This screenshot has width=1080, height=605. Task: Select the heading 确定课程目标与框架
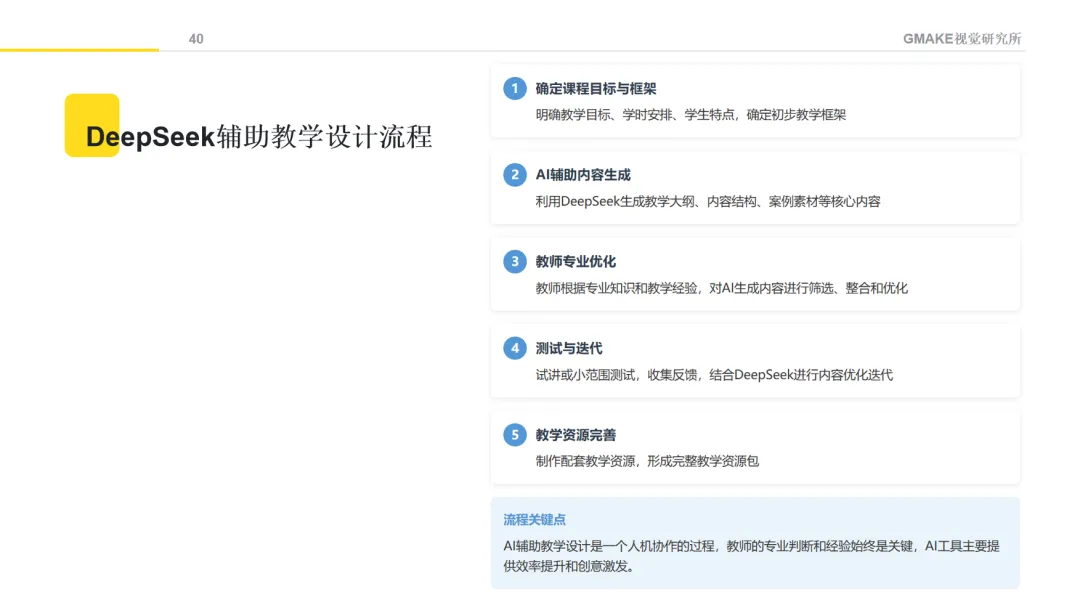click(596, 89)
